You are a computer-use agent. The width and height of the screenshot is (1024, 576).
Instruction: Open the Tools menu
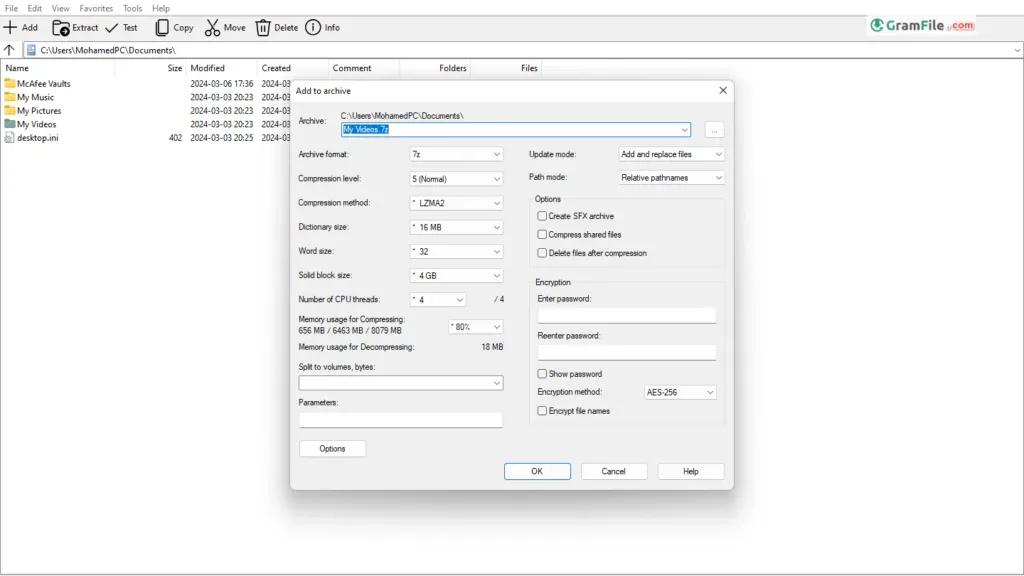pos(132,8)
